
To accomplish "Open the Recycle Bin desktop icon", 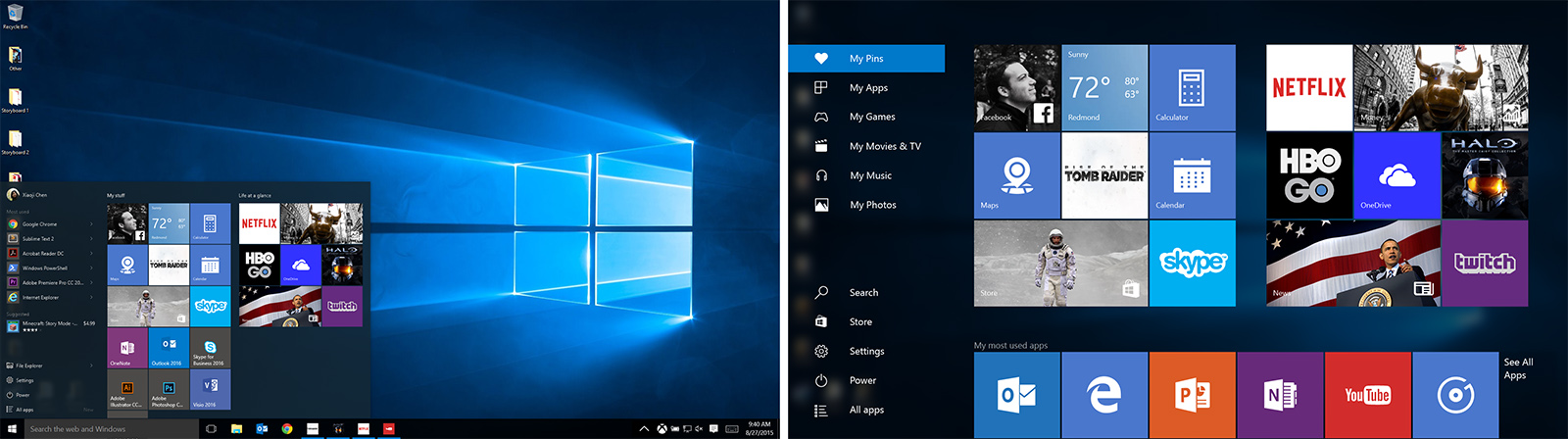I will [x=15, y=16].
